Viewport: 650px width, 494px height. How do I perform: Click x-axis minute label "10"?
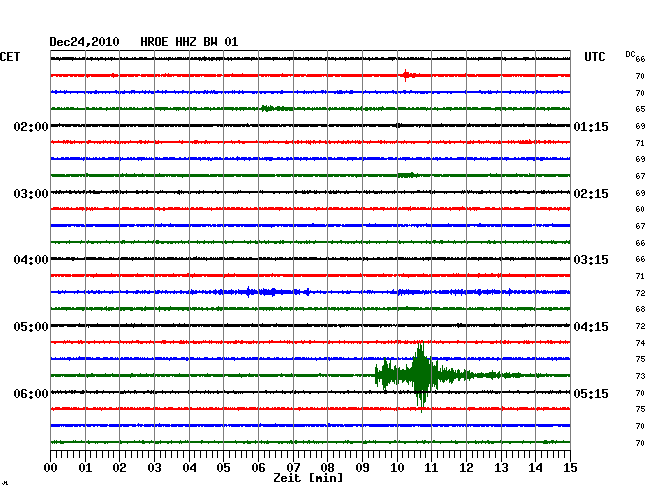pos(397,468)
